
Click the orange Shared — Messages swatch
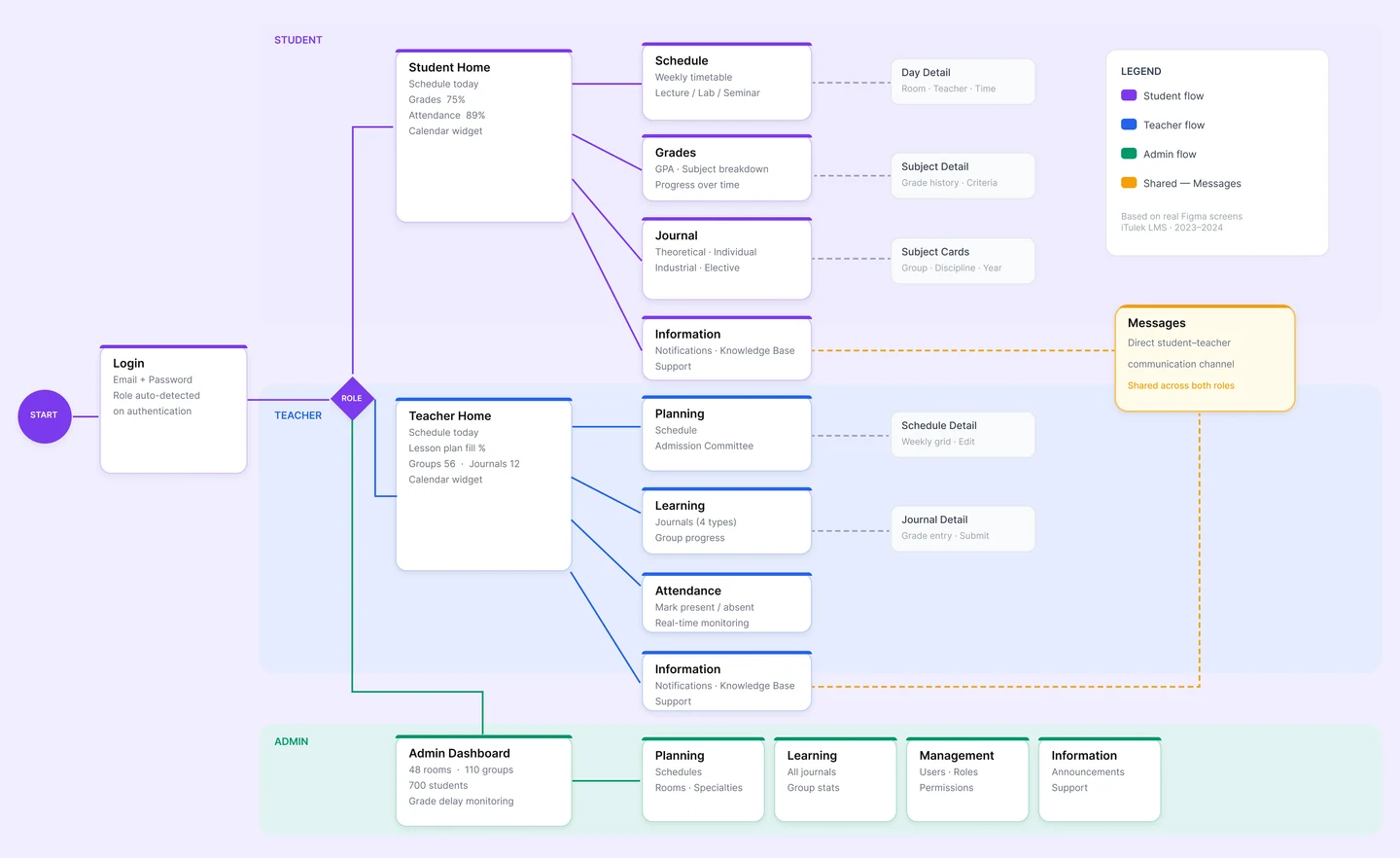coord(1129,183)
